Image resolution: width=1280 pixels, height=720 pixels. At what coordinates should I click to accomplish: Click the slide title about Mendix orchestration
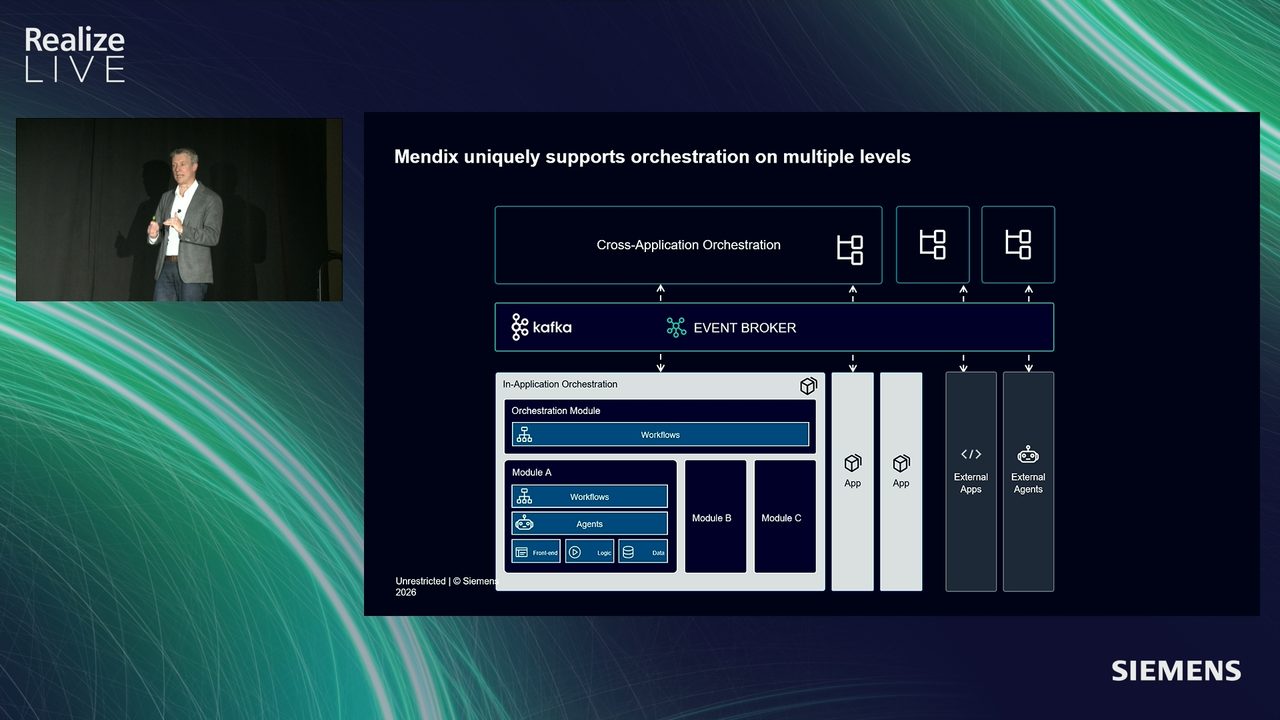(652, 157)
